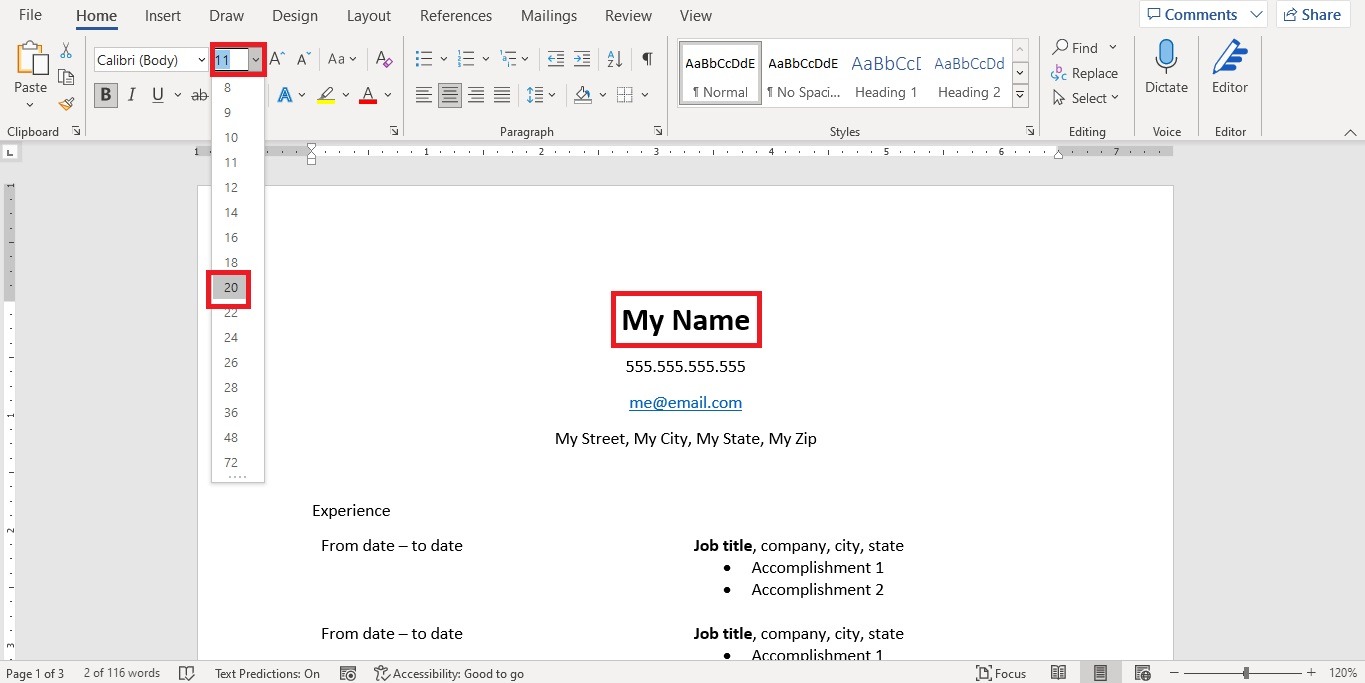Open the Clipboard pane launcher
This screenshot has height=683, width=1365.
click(x=77, y=131)
